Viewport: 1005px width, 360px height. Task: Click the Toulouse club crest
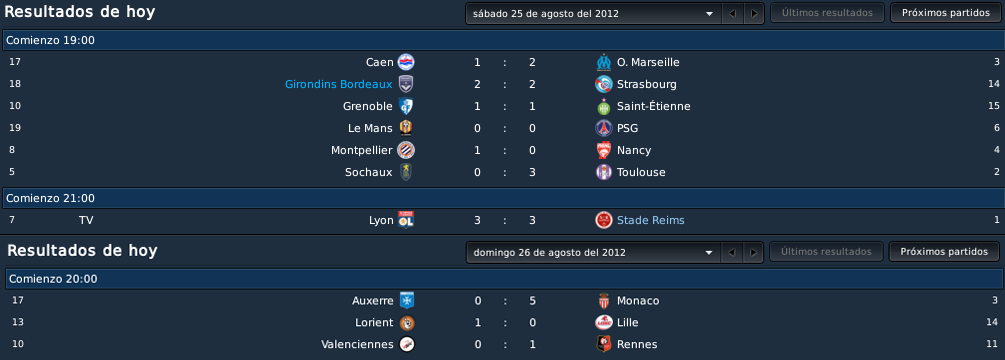pos(604,172)
